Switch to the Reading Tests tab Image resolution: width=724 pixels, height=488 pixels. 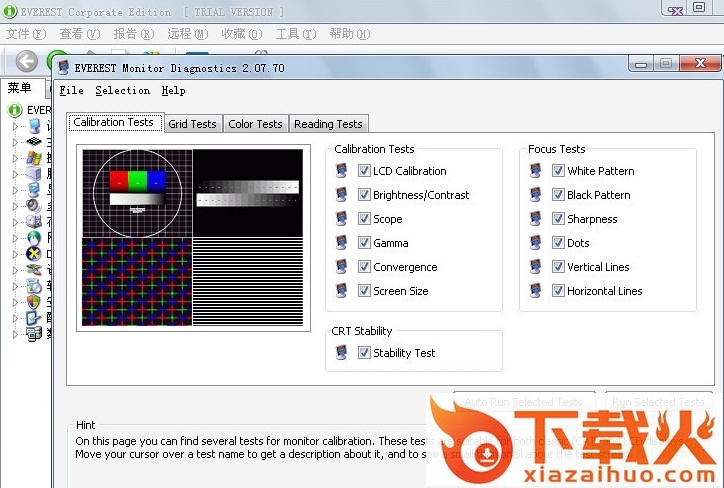(x=328, y=124)
